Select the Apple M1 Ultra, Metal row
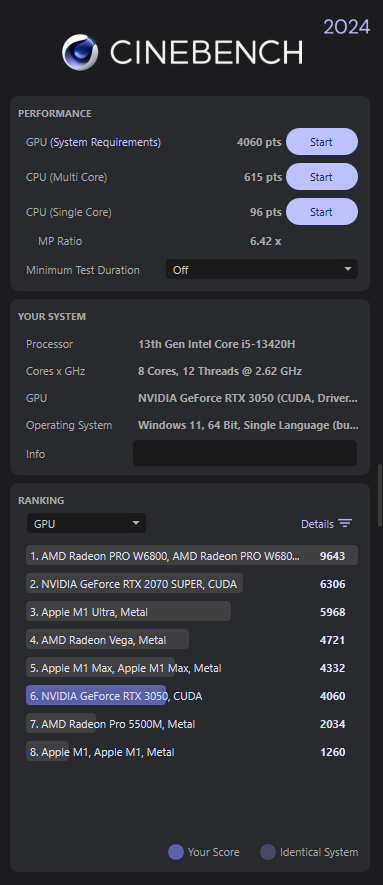 192,612
